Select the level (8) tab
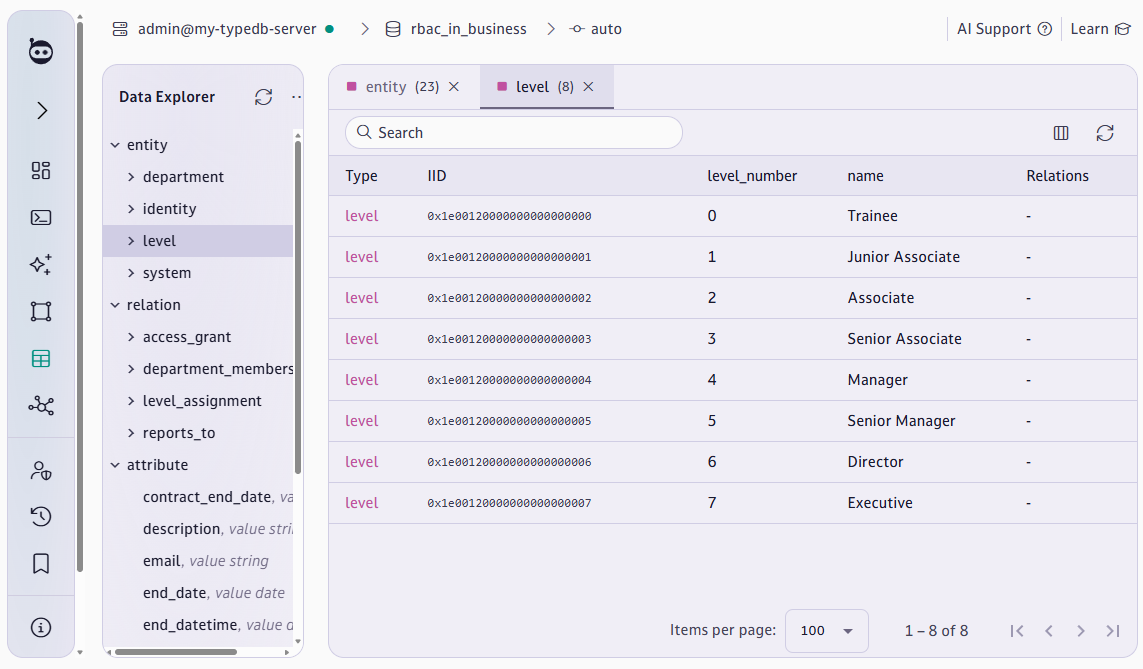 (545, 87)
